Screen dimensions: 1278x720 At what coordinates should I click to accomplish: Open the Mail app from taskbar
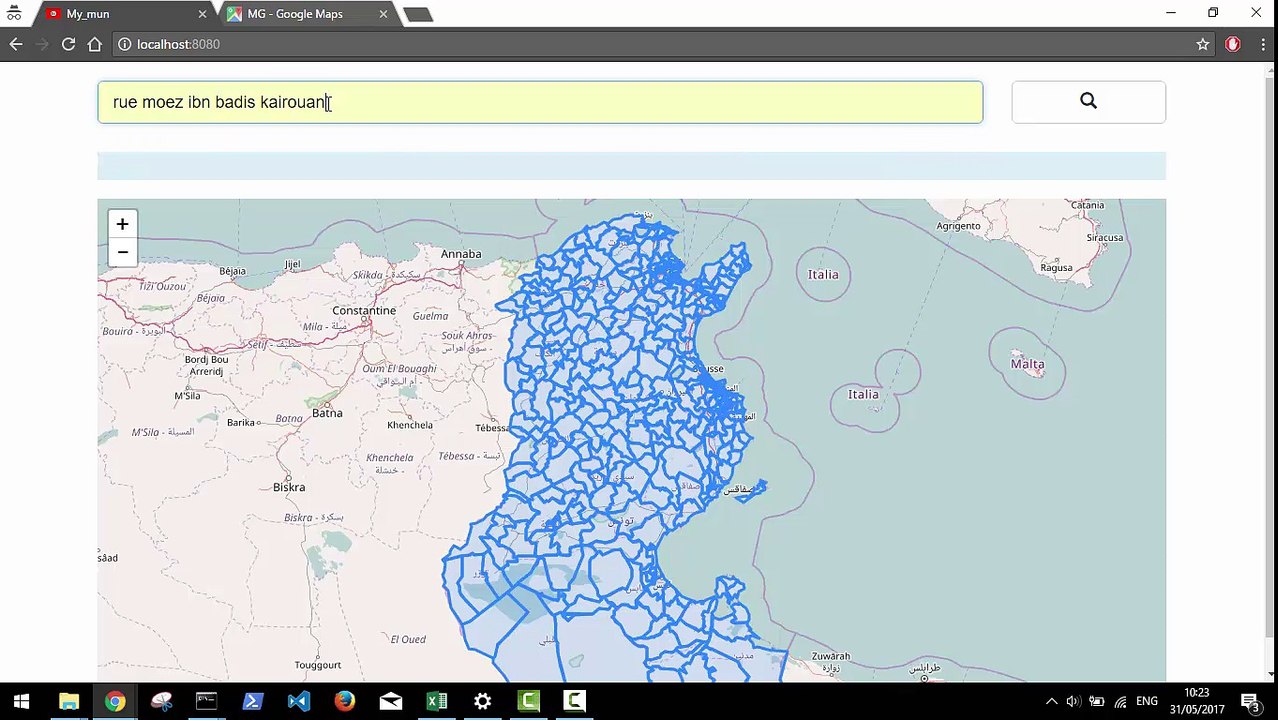(x=391, y=701)
